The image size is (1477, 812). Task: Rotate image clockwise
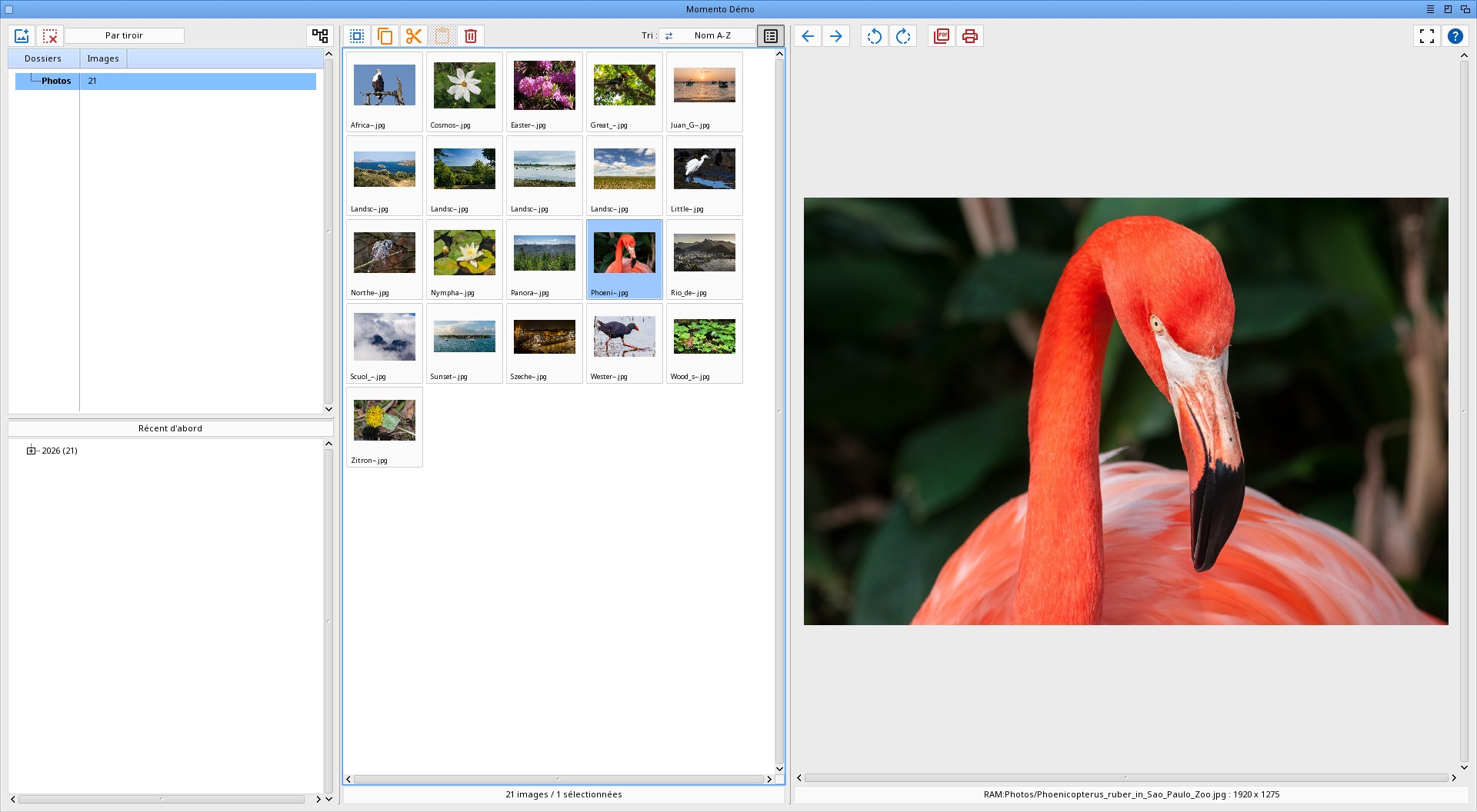(x=903, y=36)
